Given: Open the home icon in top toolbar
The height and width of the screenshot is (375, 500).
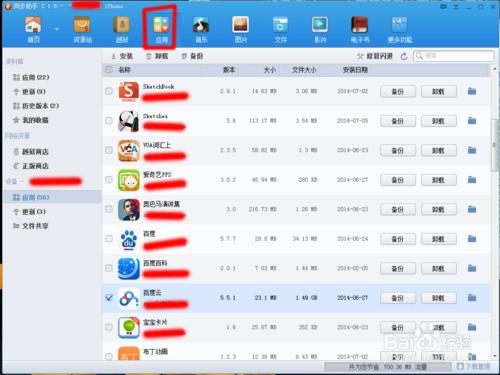Looking at the screenshot, I should [x=33, y=25].
